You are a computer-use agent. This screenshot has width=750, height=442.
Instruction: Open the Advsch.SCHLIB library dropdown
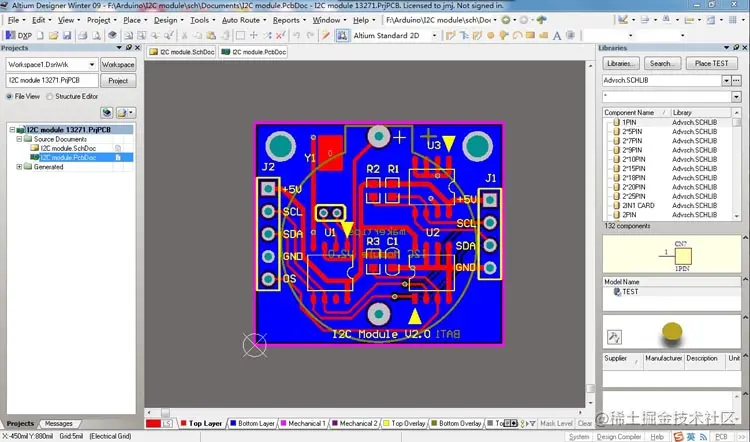point(726,80)
